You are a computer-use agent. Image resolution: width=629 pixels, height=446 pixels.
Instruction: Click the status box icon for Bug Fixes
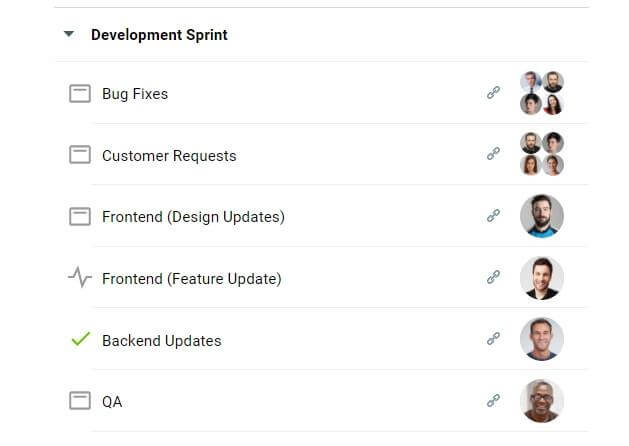point(80,93)
